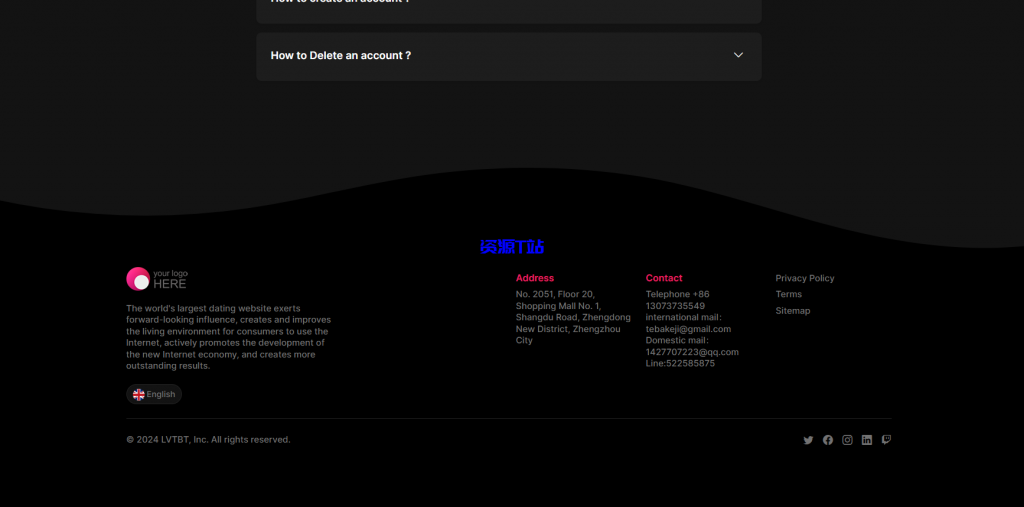
Task: Click the red Address heading
Action: tap(534, 278)
